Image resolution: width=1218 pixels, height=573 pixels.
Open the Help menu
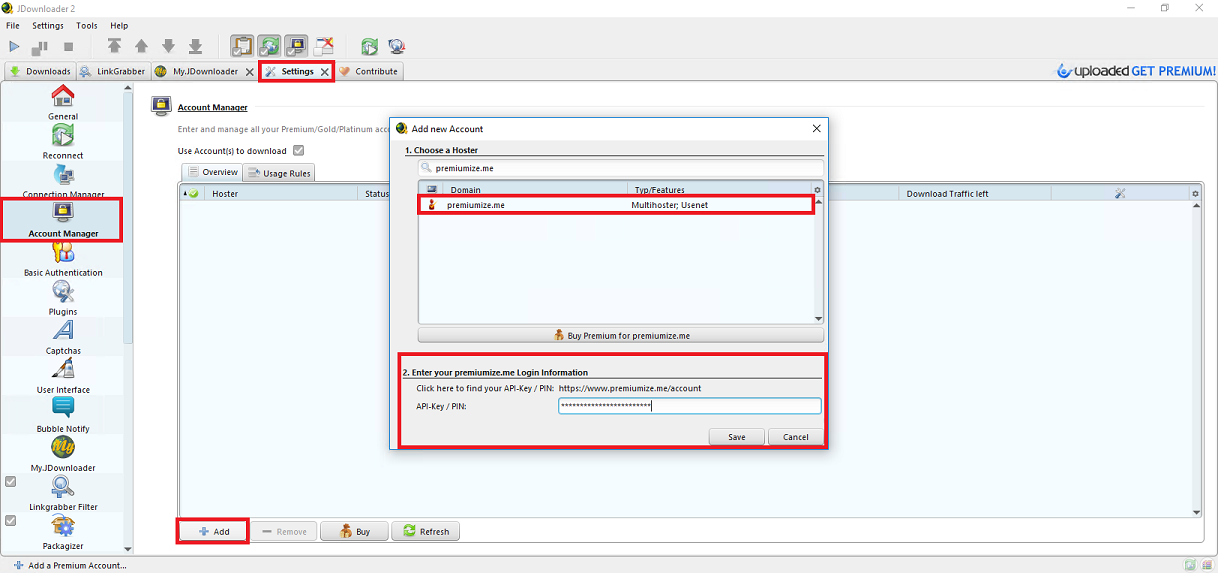point(119,25)
